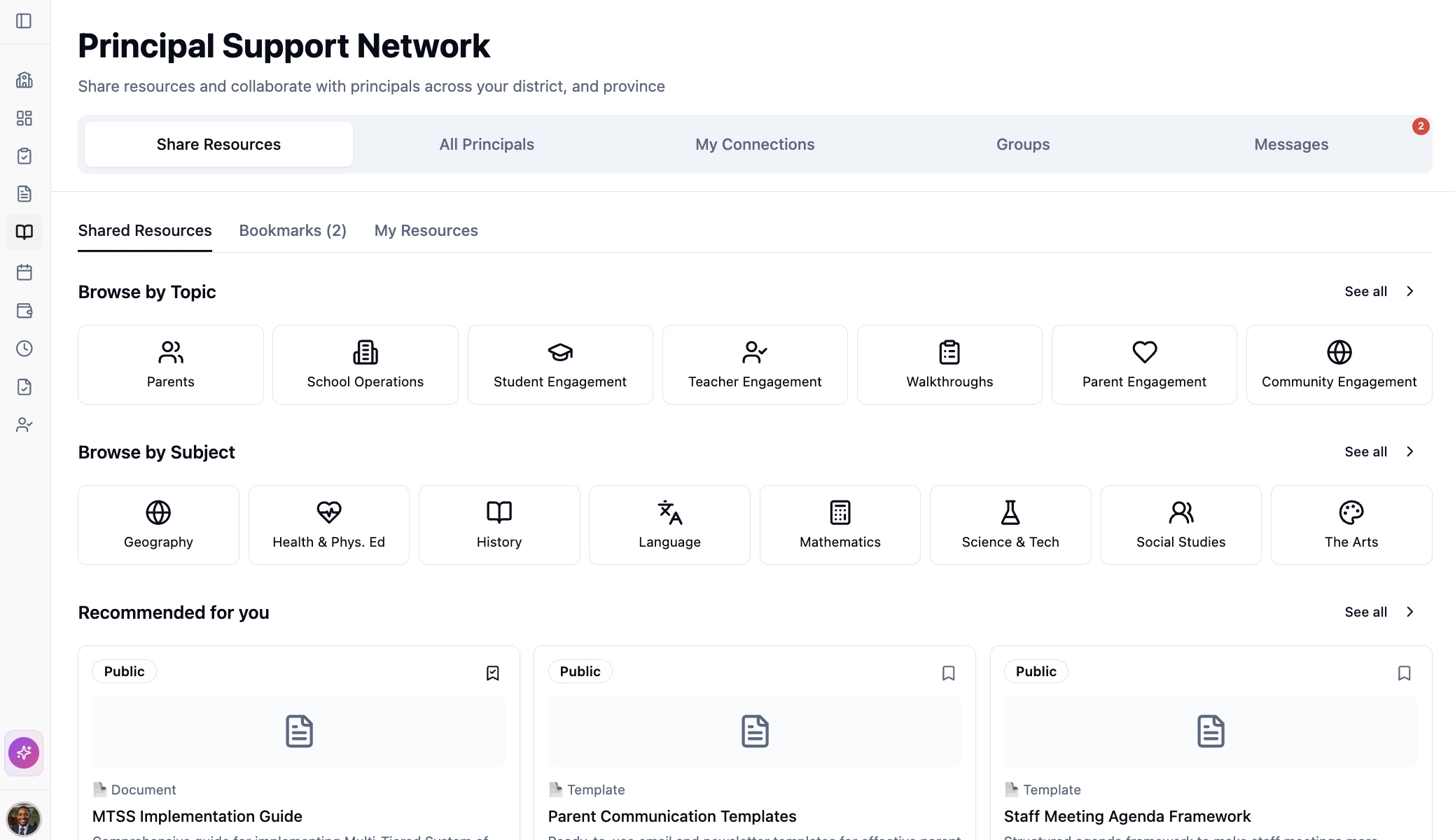This screenshot has width=1455, height=840.
Task: Bookmark the Staff Meeting Agenda Framework
Action: coord(1404,673)
